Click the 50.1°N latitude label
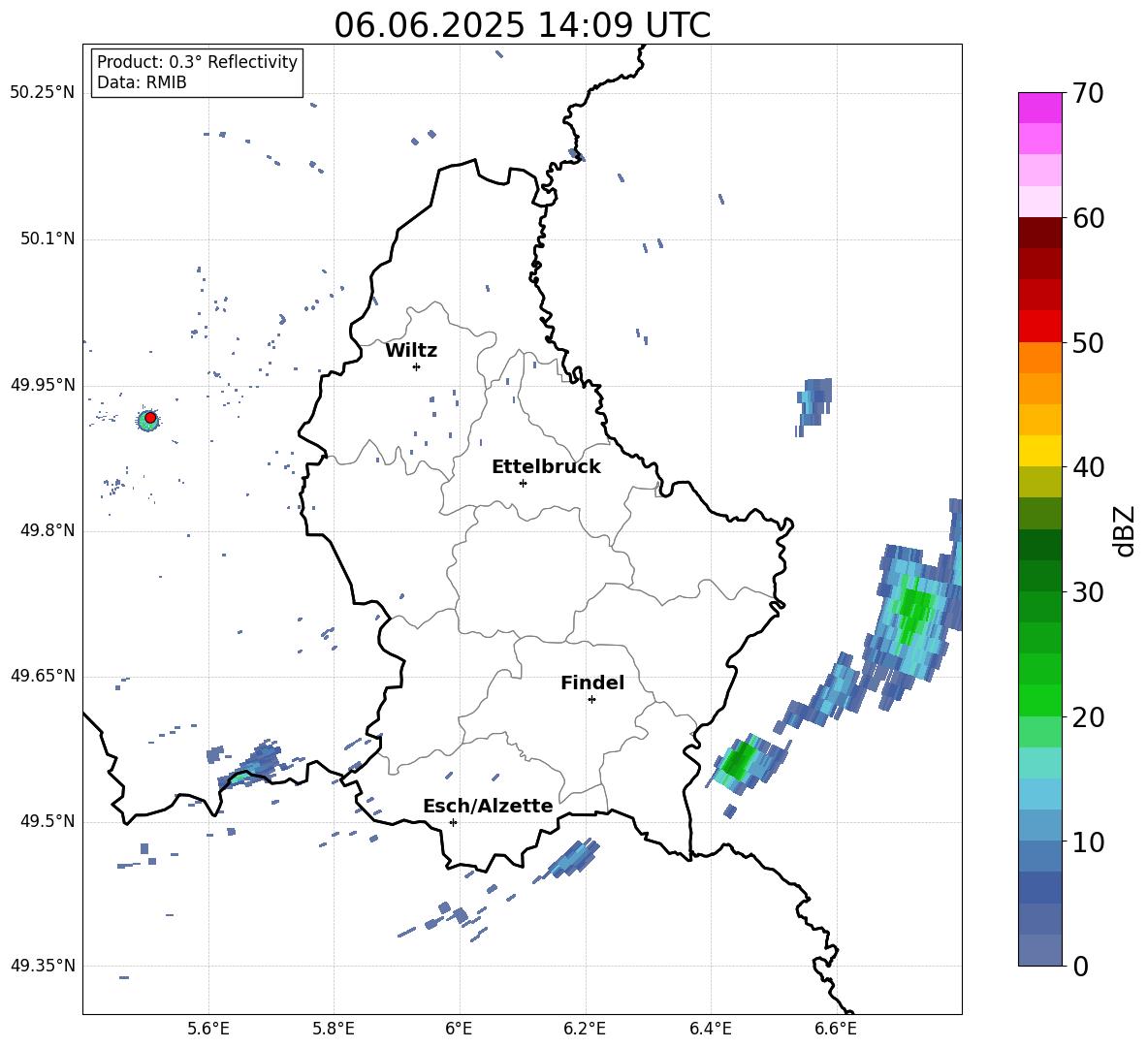This screenshot has width=1148, height=1048. click(x=48, y=238)
